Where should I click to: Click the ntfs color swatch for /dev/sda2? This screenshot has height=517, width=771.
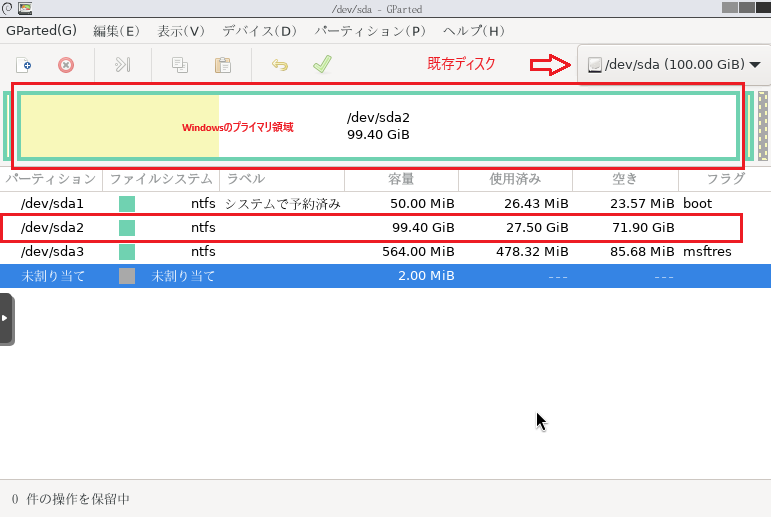[x=127, y=228]
